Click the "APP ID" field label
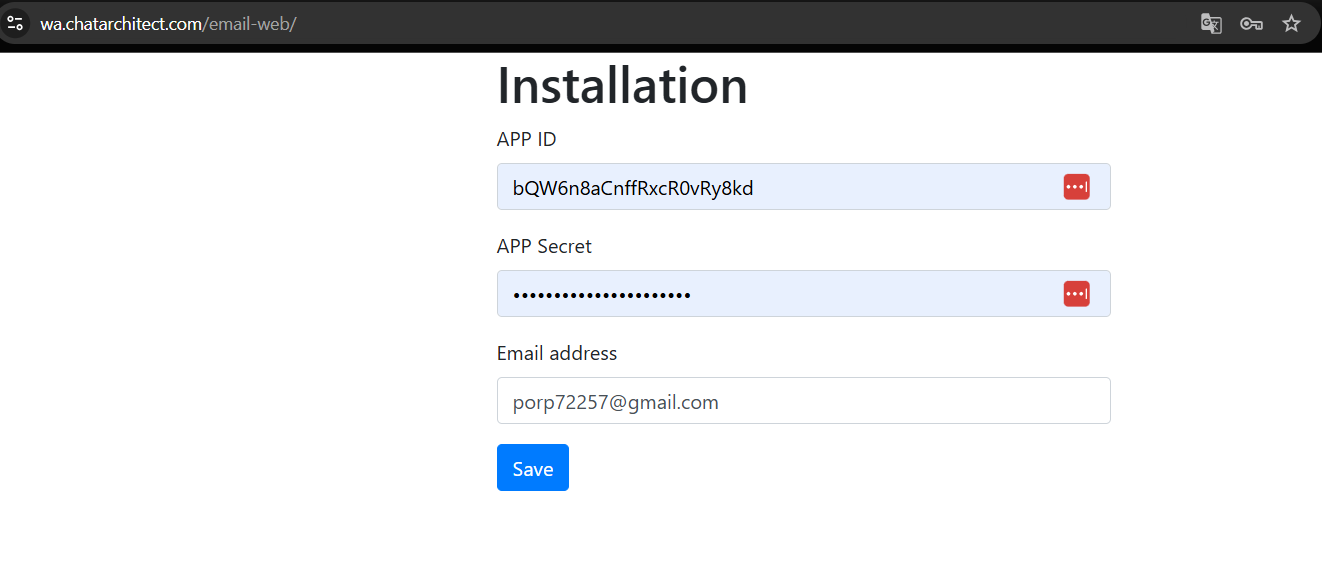This screenshot has width=1322, height=577. click(526, 139)
